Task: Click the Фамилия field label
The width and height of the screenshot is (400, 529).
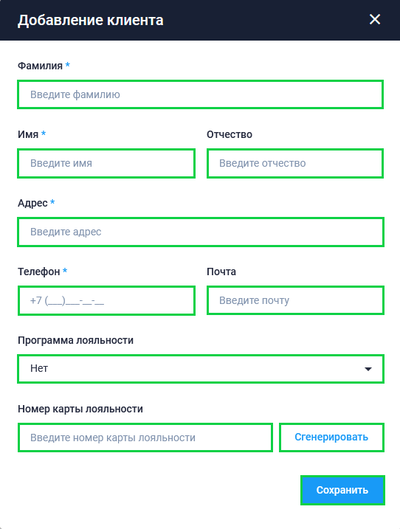Action: [40, 65]
